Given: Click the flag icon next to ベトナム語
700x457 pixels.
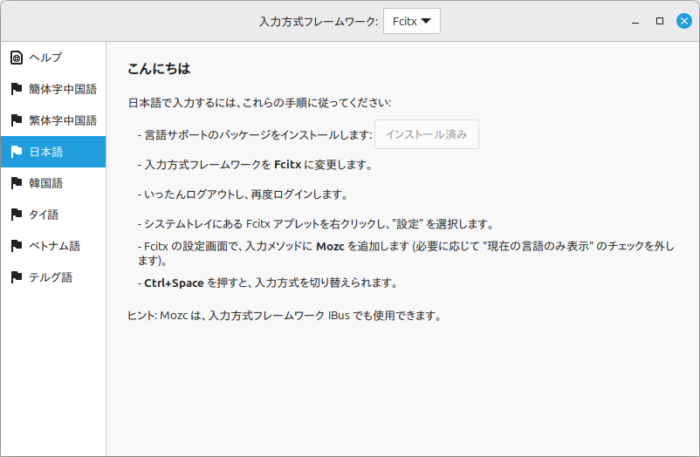Looking at the screenshot, I should [x=16, y=245].
